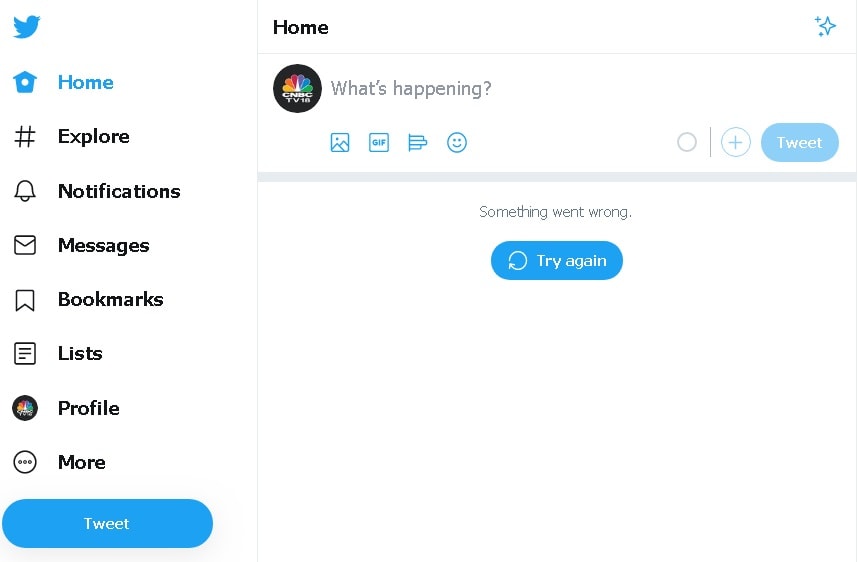Click the sidebar Tweet button

107,523
